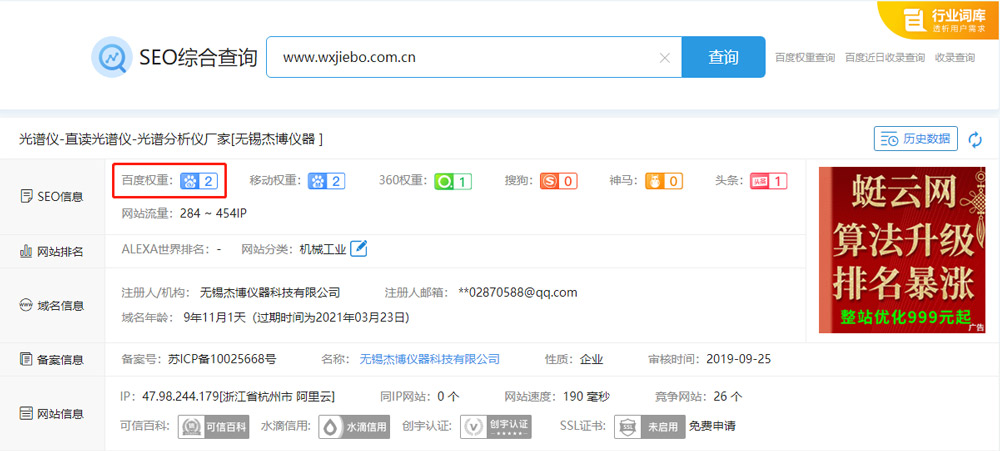Open the 历史数据 history data button
The height and width of the screenshot is (451, 1000).
915,139
